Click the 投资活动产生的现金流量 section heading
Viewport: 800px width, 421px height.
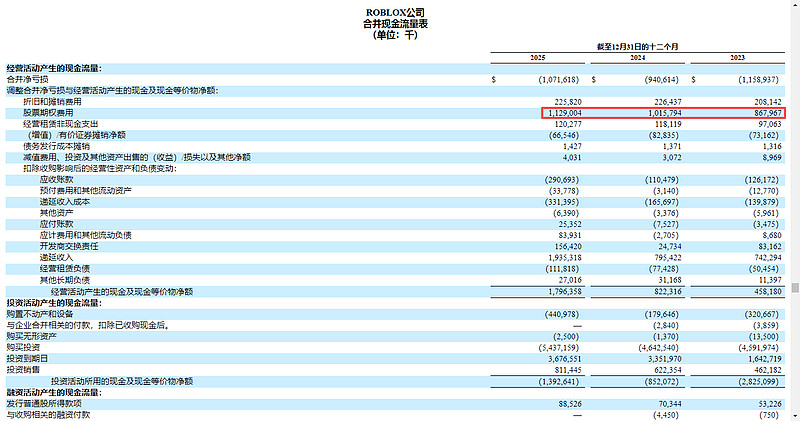54,303
